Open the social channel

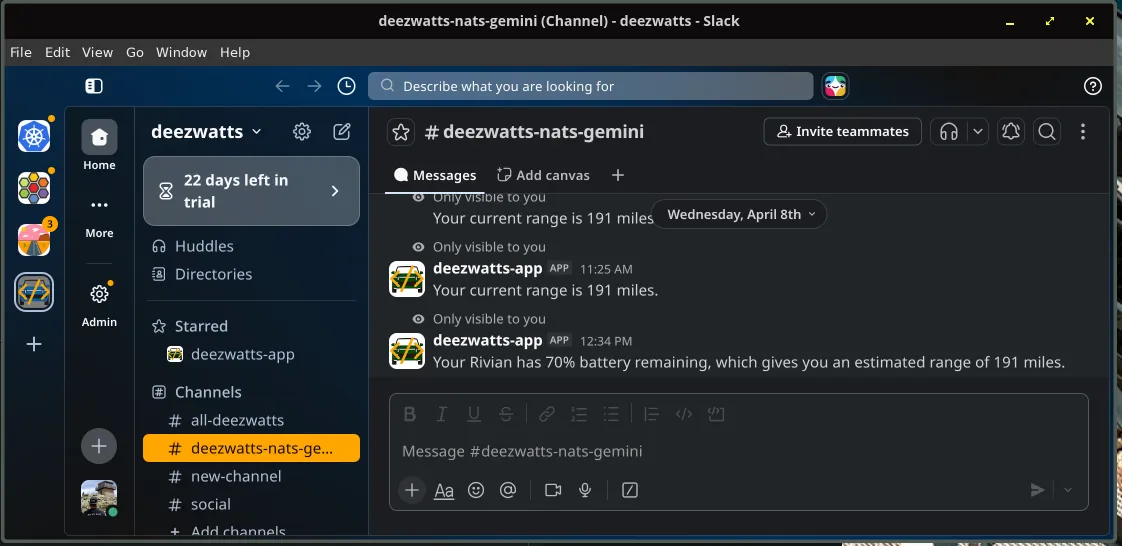point(251,504)
